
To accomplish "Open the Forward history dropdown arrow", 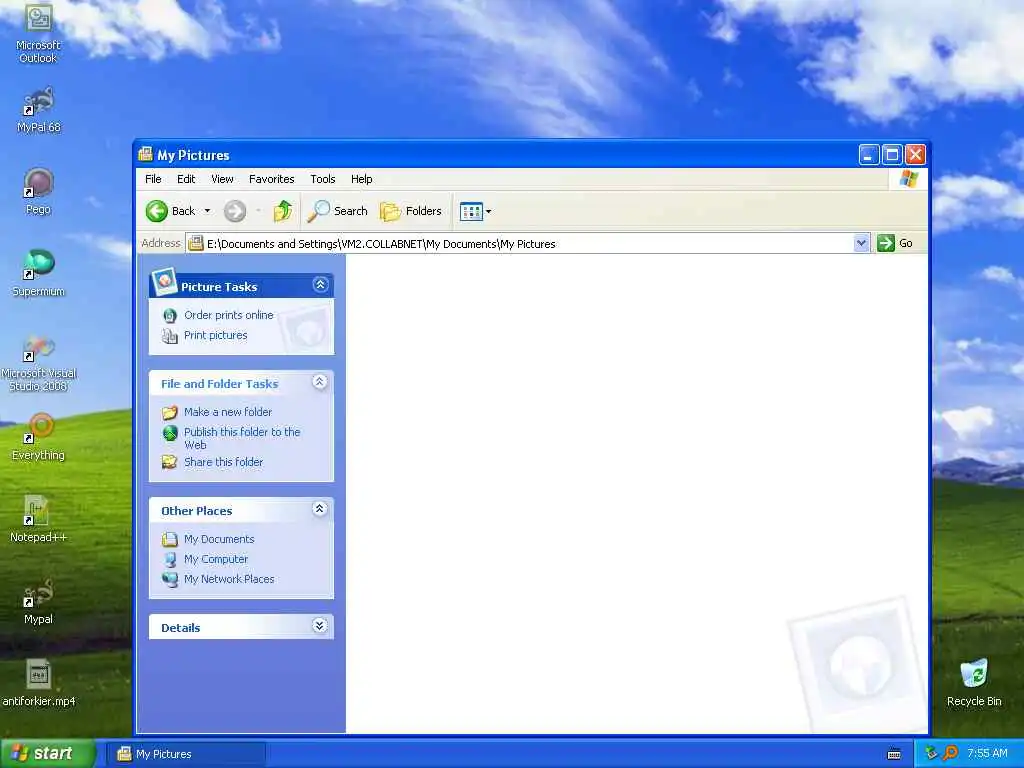I will 259,211.
